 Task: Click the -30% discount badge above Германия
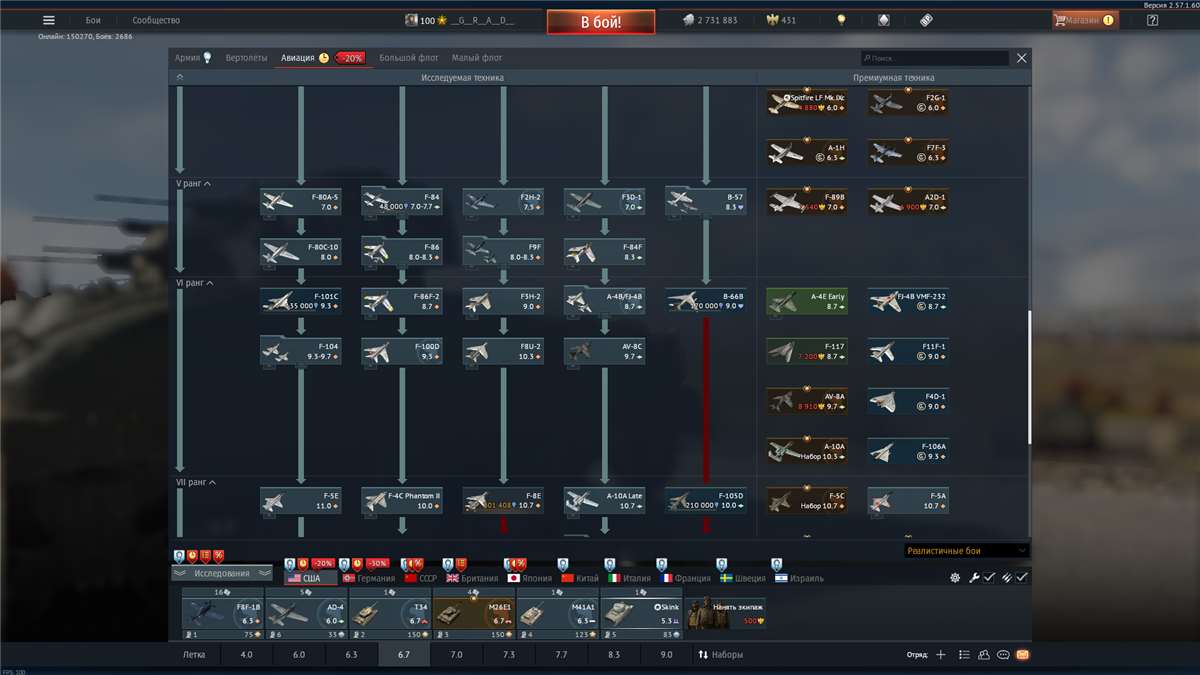point(377,563)
